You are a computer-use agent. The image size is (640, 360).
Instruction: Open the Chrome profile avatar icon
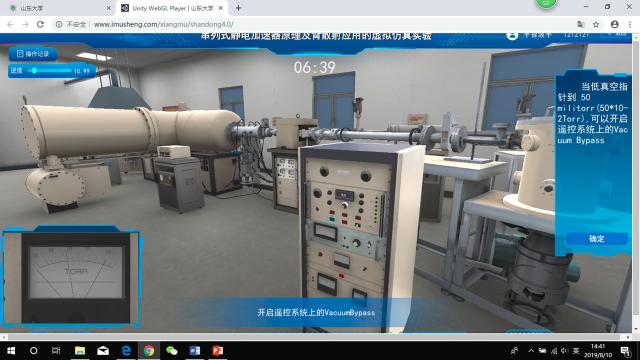tap(614, 24)
